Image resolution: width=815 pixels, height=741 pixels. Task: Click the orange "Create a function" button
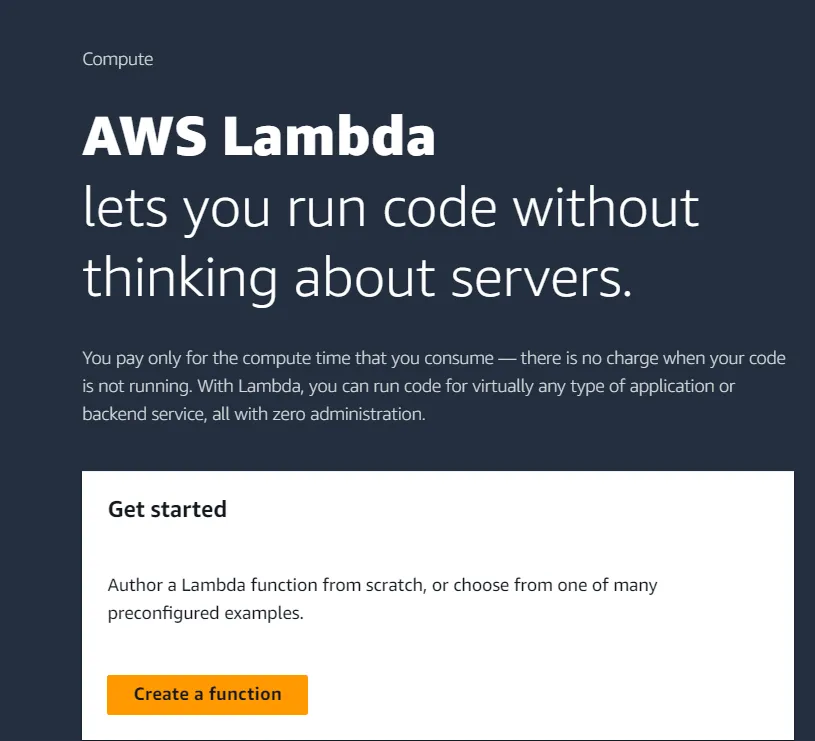[207, 694]
